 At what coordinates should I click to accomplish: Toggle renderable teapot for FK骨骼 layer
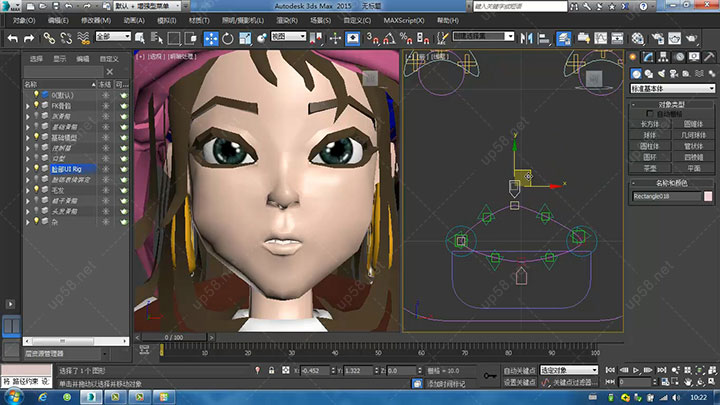click(x=123, y=106)
